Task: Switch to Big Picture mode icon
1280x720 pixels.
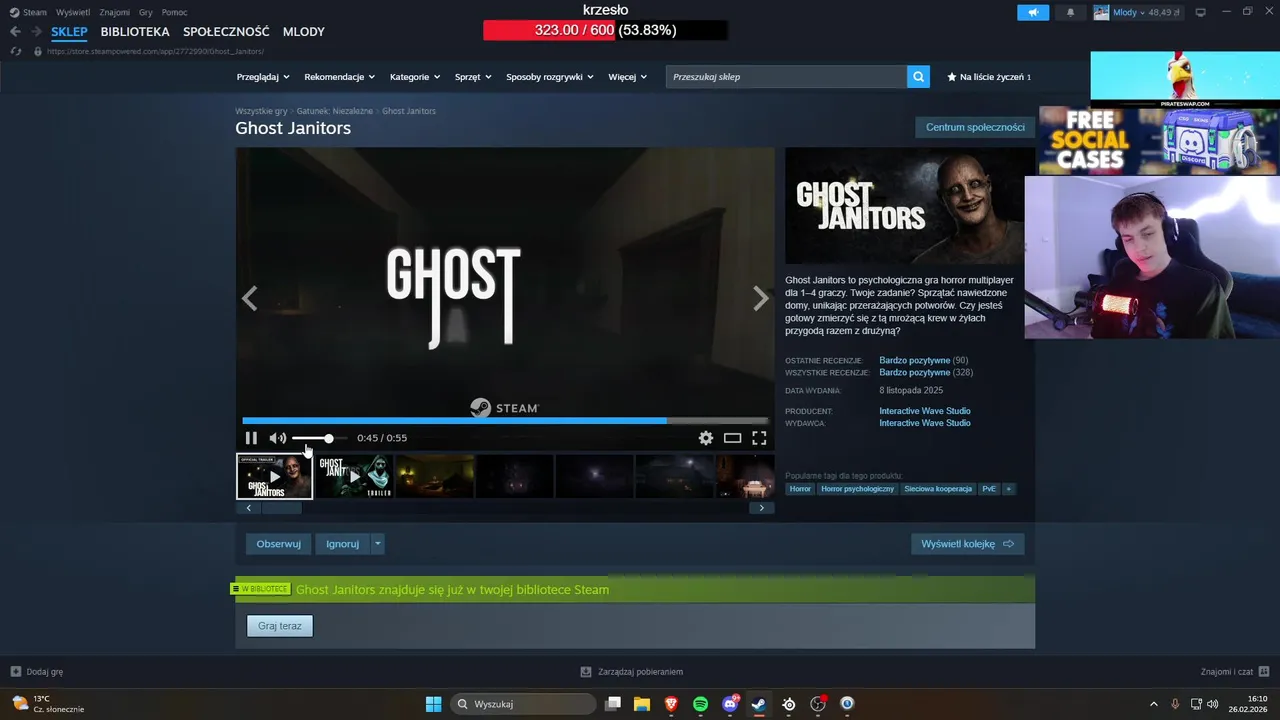Action: point(1201,12)
